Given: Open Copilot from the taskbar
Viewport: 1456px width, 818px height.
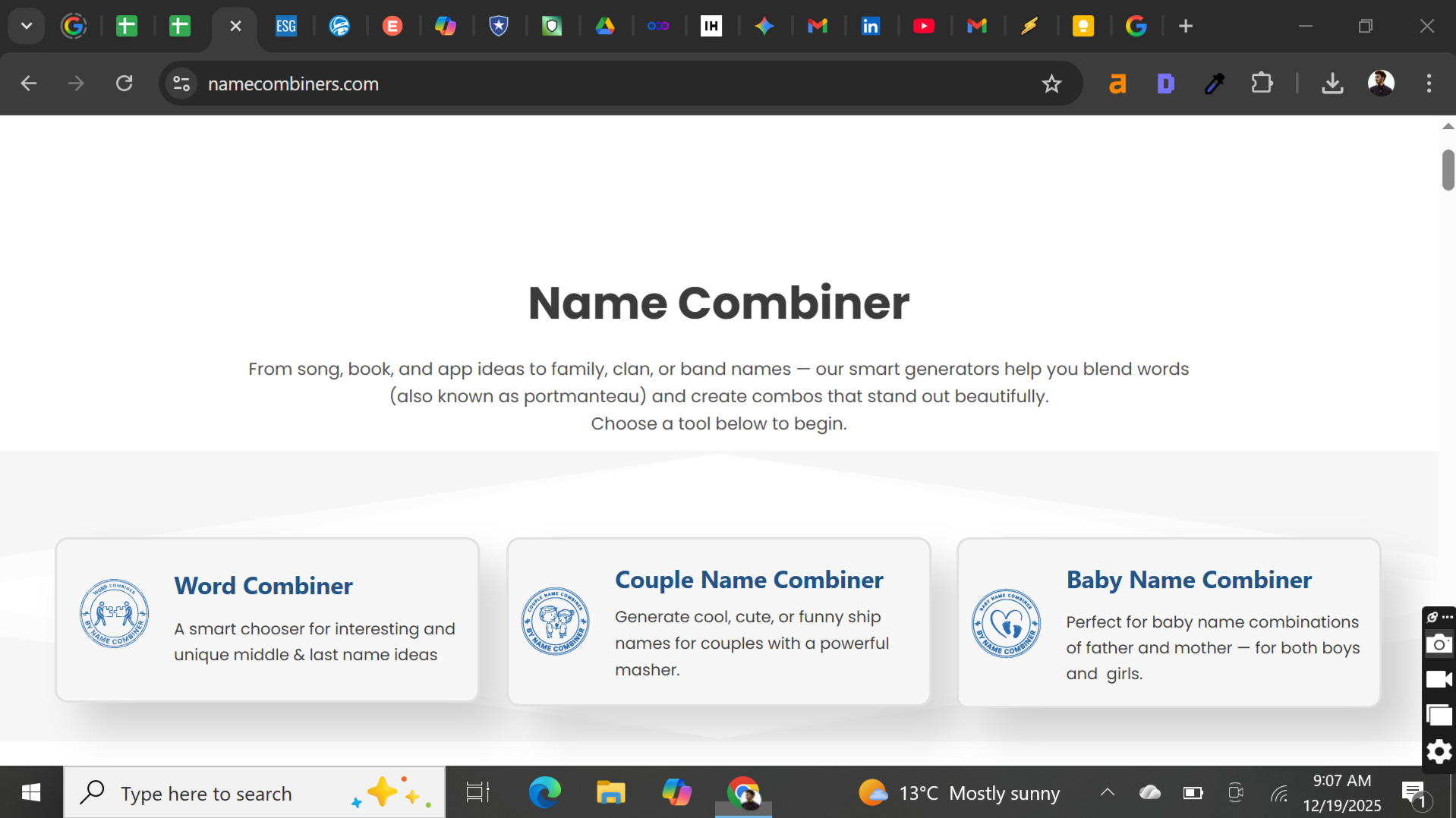Looking at the screenshot, I should 676,792.
